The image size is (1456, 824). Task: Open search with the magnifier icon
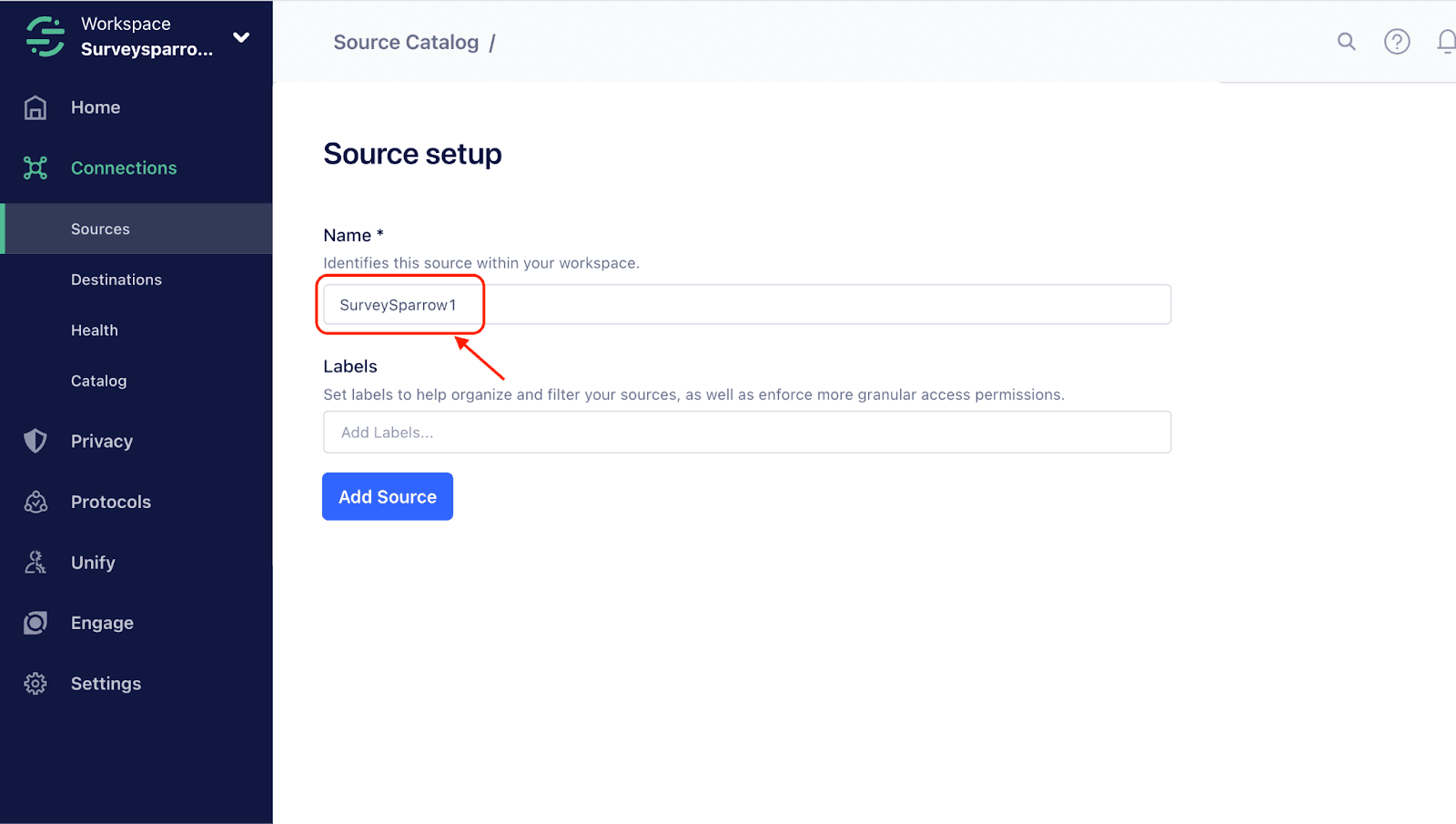1346,42
